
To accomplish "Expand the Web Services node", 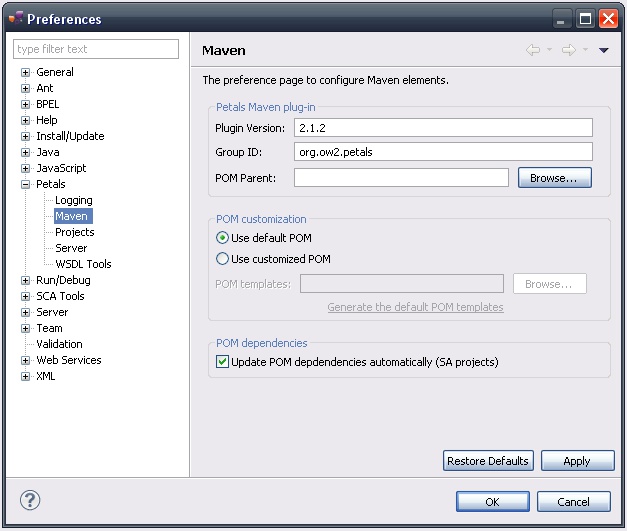I will tap(26, 361).
